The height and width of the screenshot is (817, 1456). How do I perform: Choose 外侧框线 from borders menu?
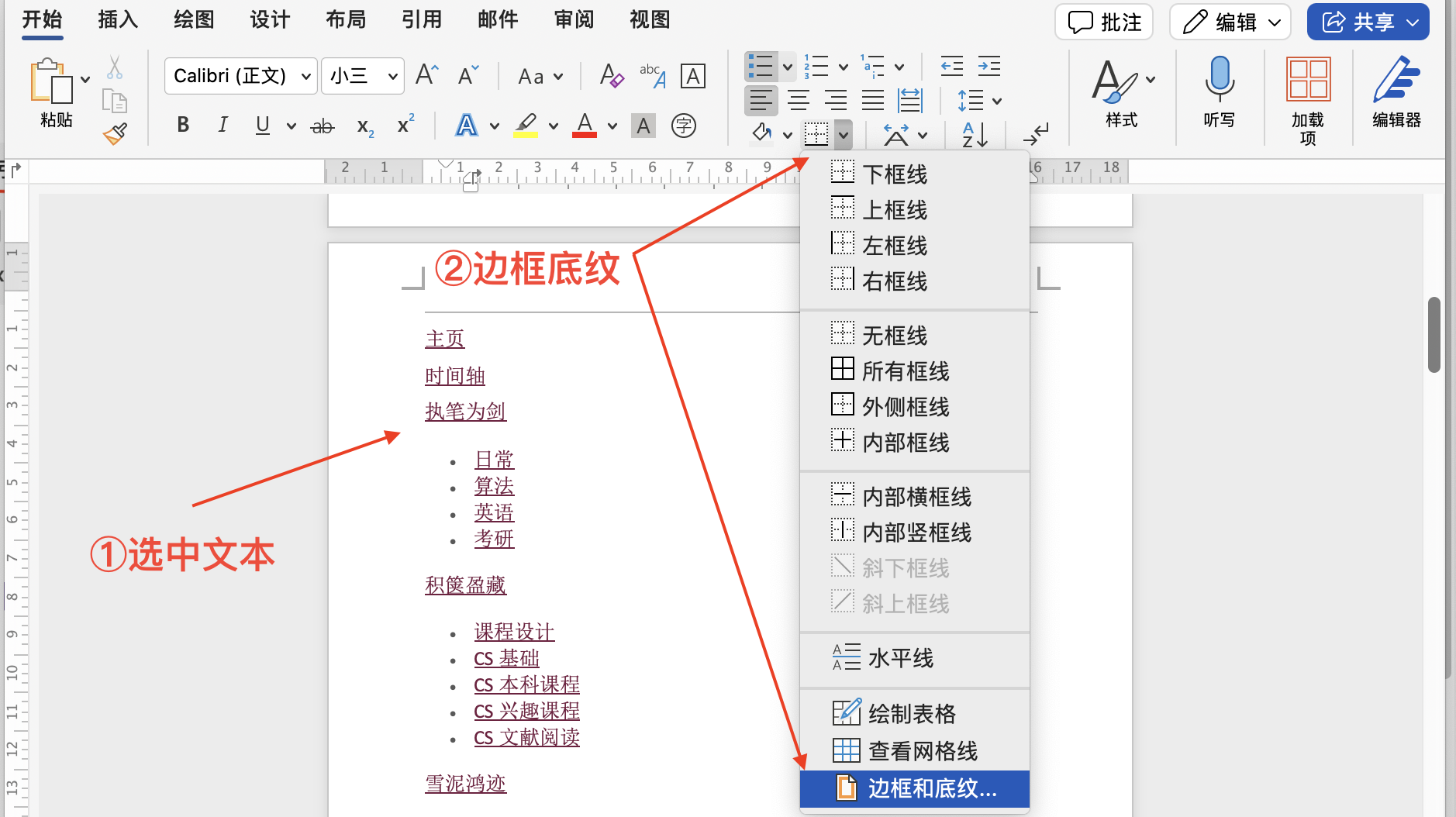(x=915, y=406)
